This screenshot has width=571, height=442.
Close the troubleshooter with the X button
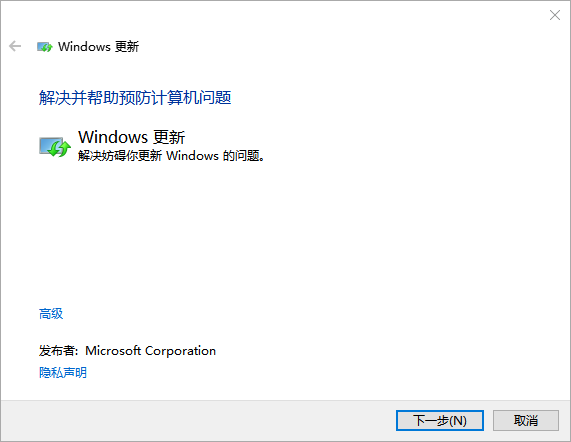pos(555,15)
